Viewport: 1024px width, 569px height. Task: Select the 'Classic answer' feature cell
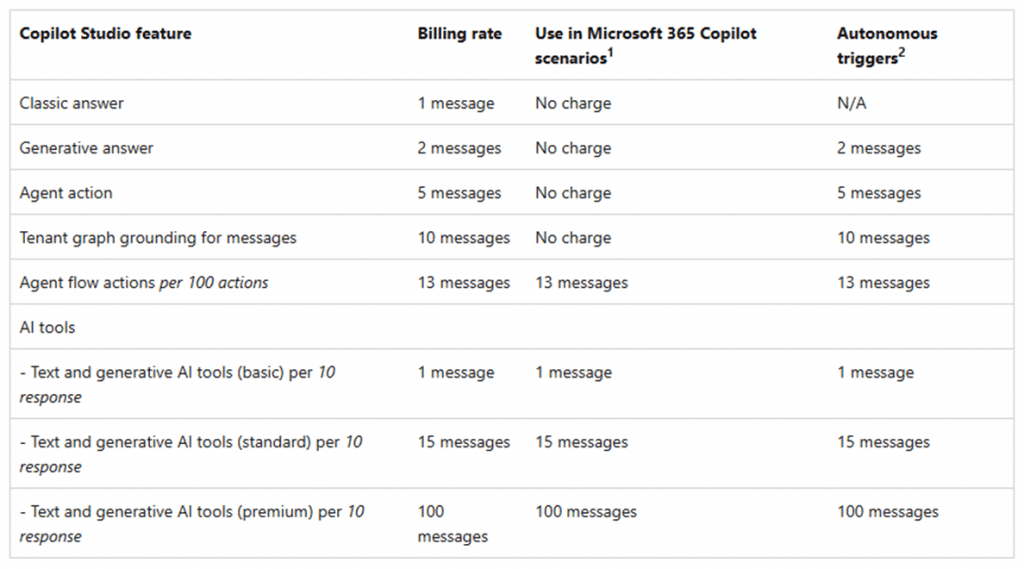72,103
